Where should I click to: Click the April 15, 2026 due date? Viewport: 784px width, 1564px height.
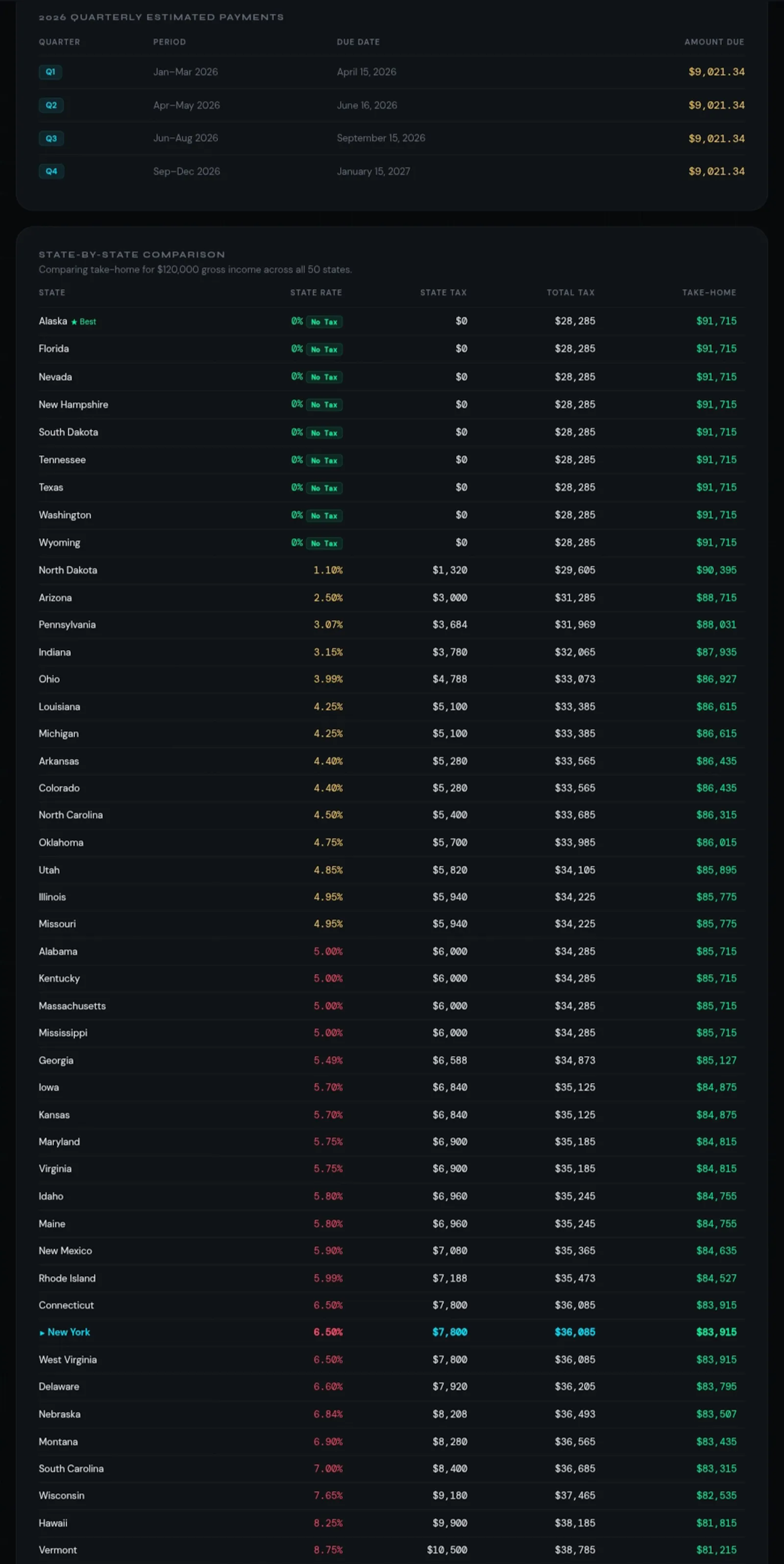click(367, 72)
